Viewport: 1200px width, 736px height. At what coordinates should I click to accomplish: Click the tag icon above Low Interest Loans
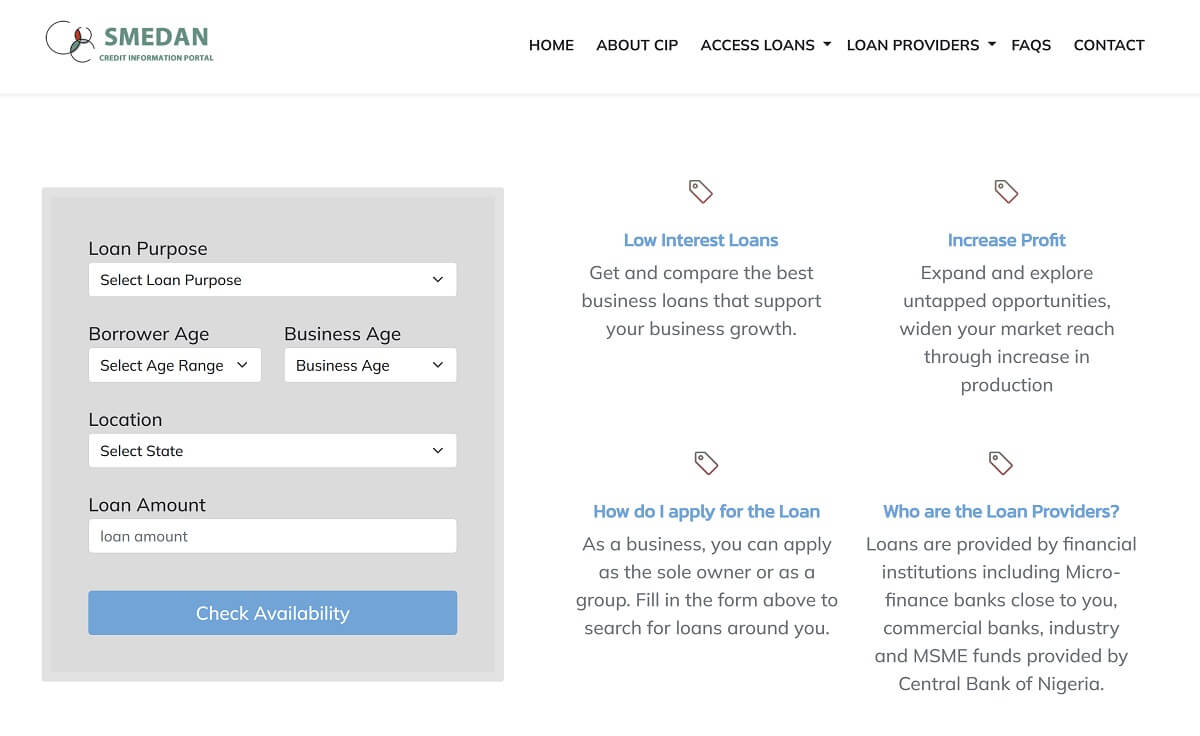(701, 191)
